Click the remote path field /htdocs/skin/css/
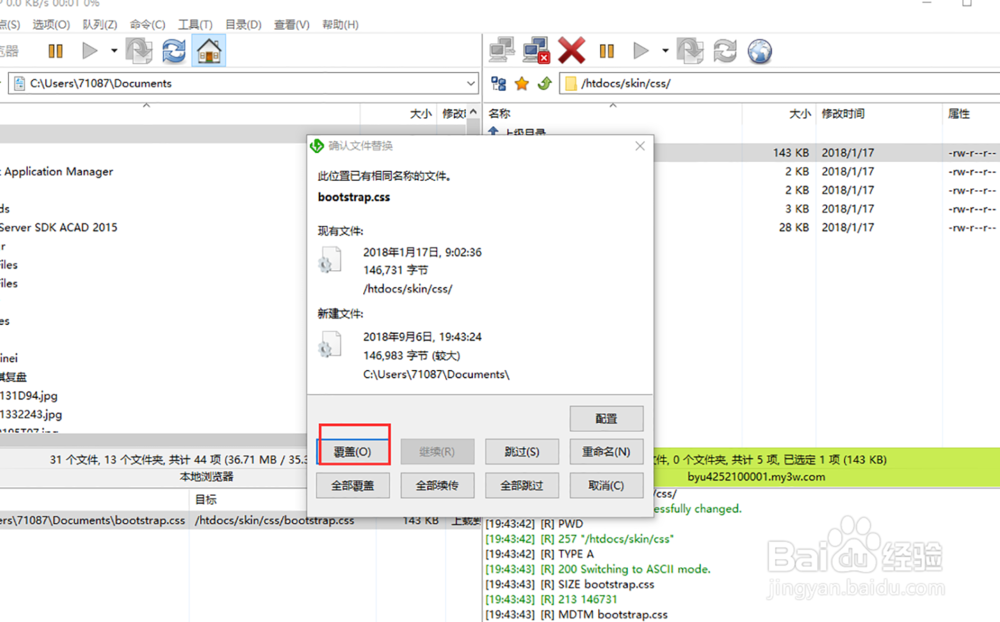Screen dimensions: 1000x622 click(779, 84)
